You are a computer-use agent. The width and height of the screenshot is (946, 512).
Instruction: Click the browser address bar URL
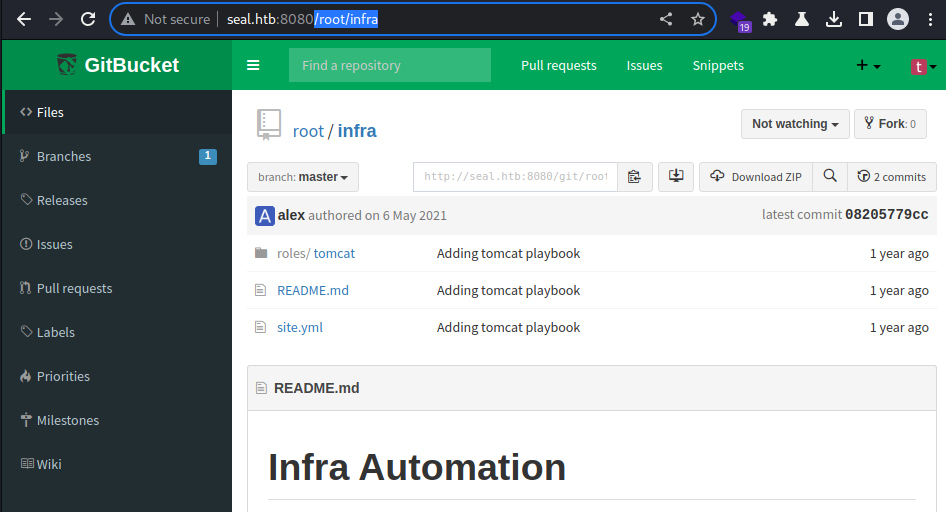[302, 19]
